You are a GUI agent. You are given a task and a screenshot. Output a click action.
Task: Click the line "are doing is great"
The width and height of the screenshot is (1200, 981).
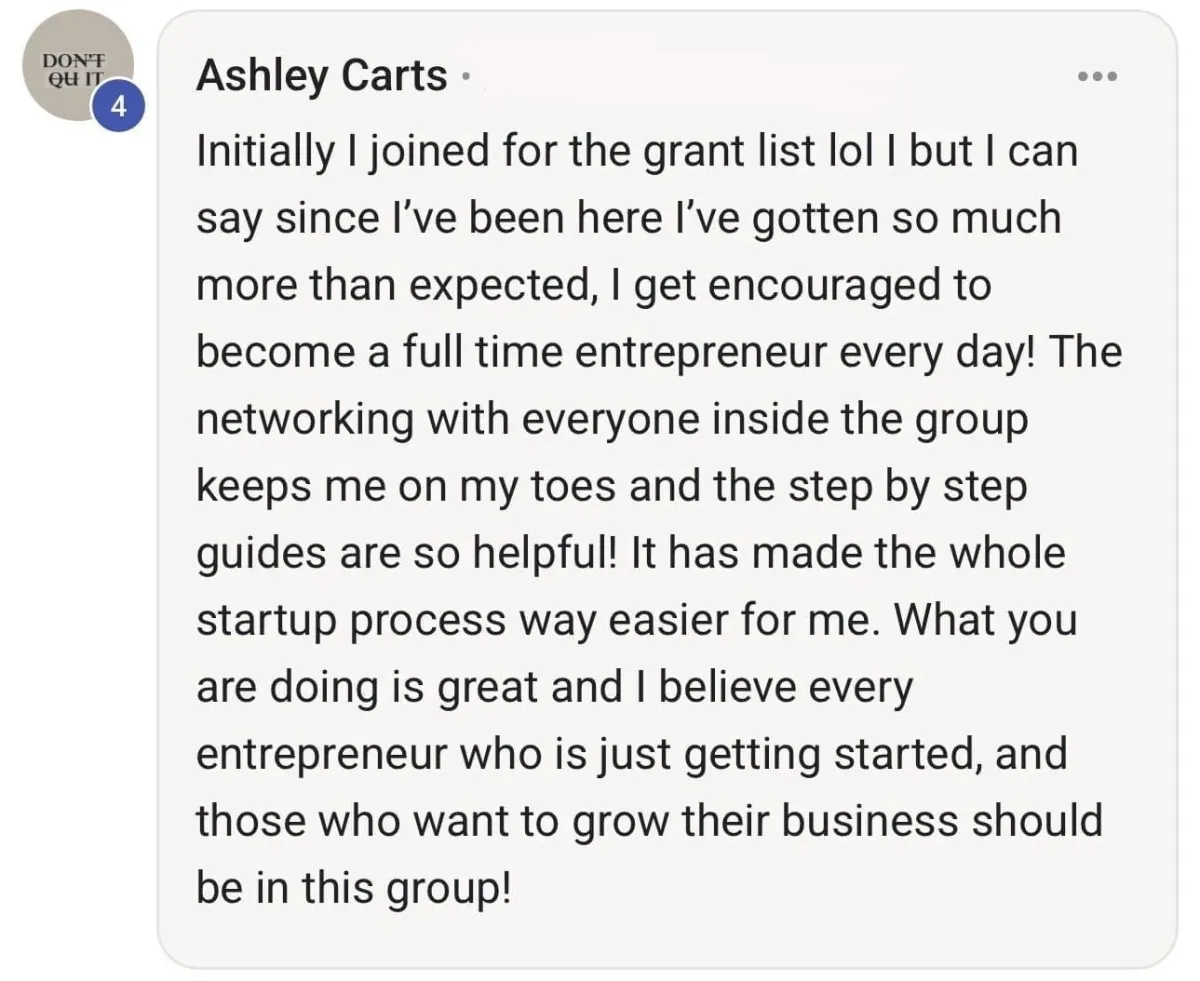click(x=407, y=688)
